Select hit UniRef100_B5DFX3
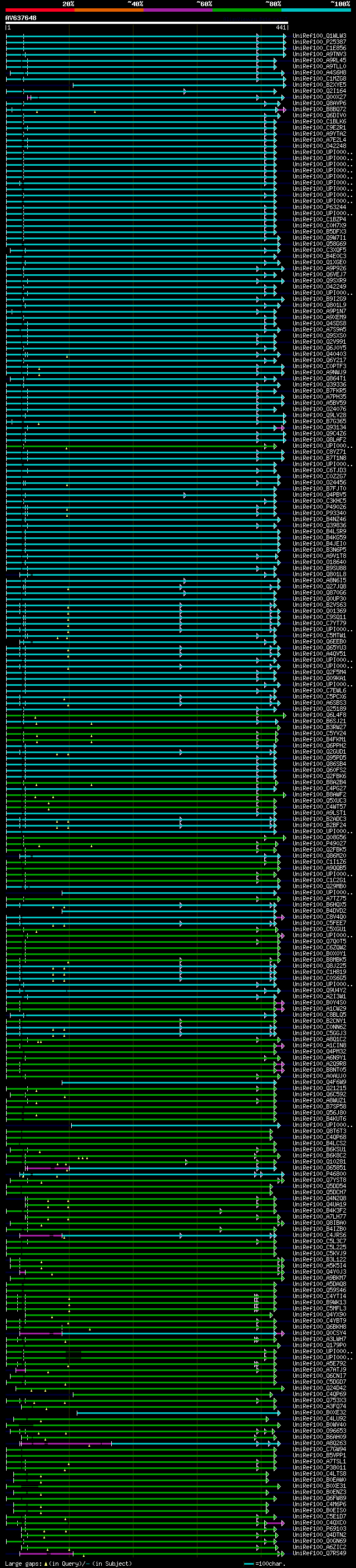 pyautogui.click(x=319, y=232)
